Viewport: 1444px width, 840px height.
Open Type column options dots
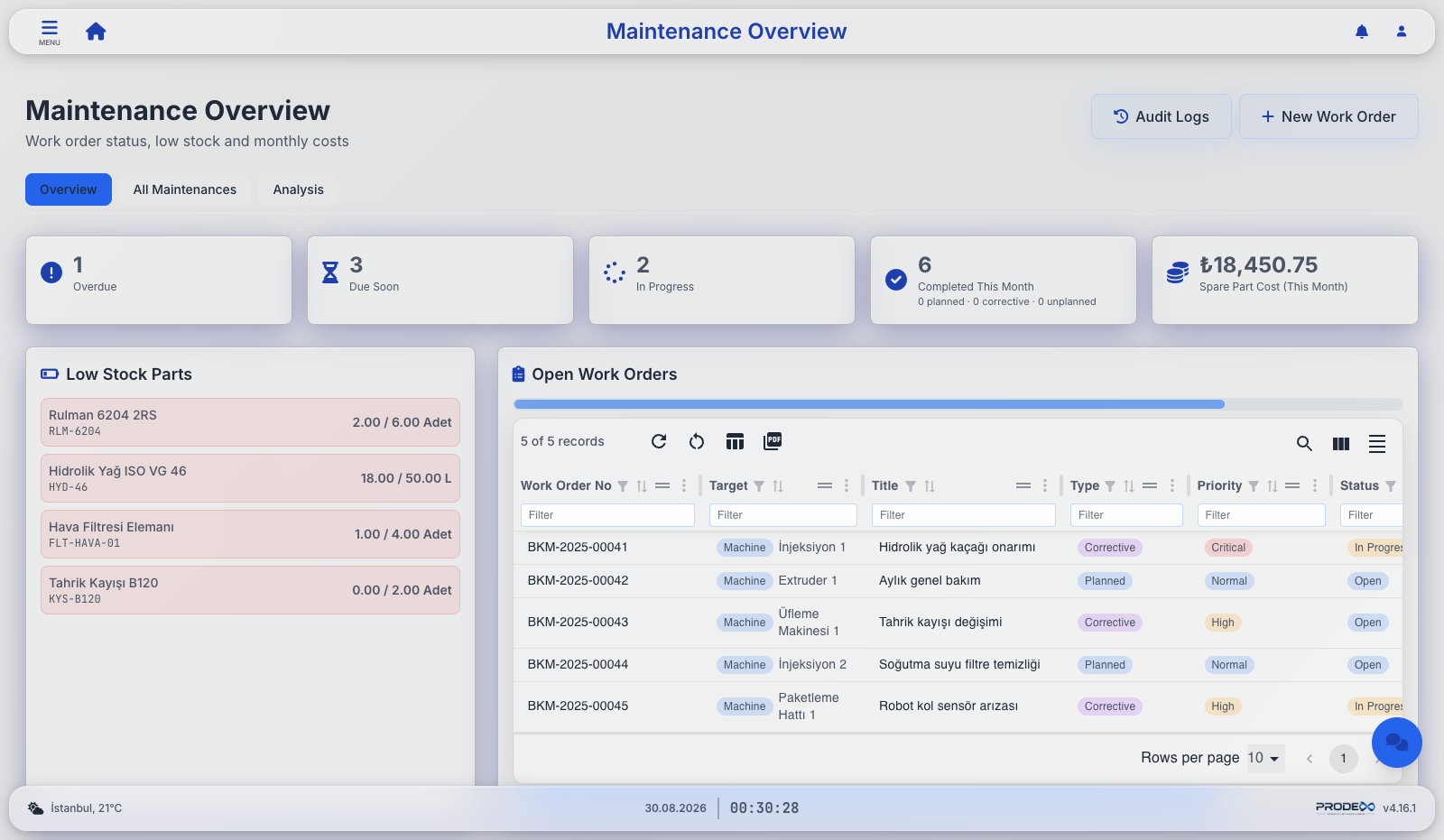point(1172,485)
